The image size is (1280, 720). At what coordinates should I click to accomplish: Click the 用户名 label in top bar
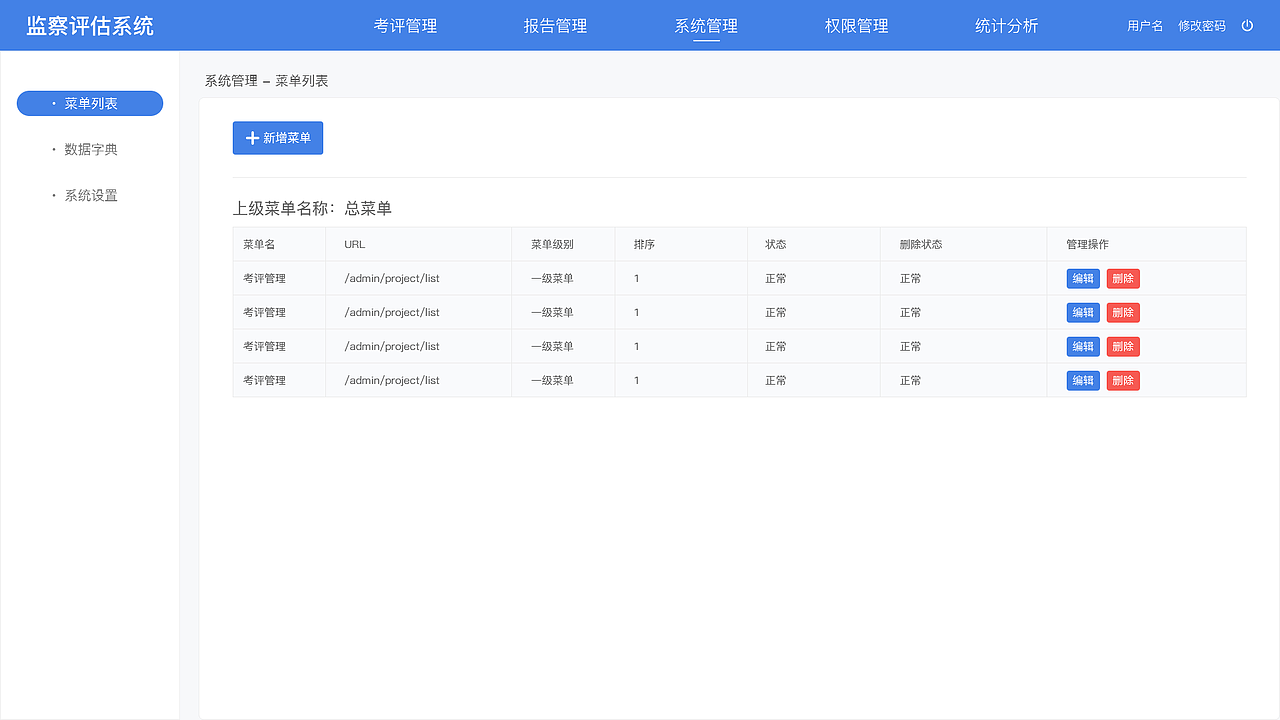(1144, 26)
